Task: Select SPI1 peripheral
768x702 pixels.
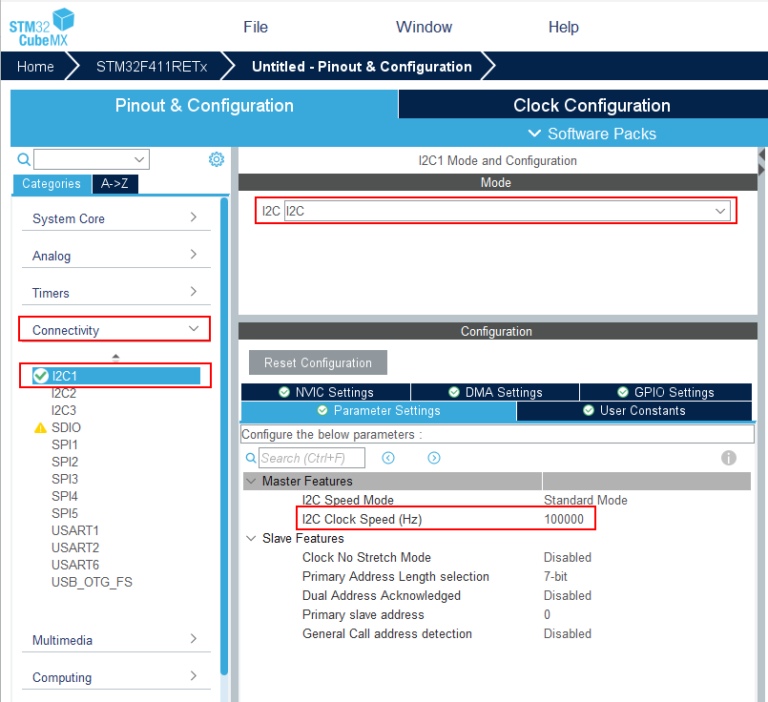Action: [65, 445]
